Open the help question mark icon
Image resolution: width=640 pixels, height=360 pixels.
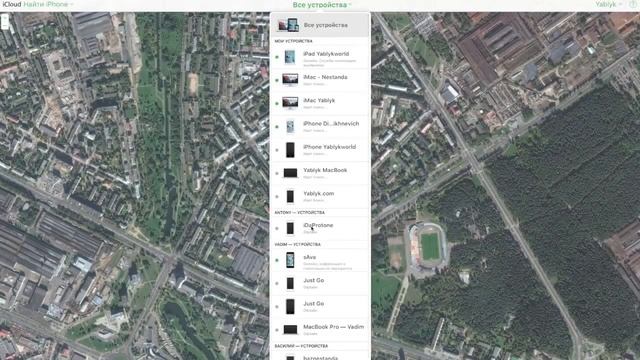coord(634,4)
